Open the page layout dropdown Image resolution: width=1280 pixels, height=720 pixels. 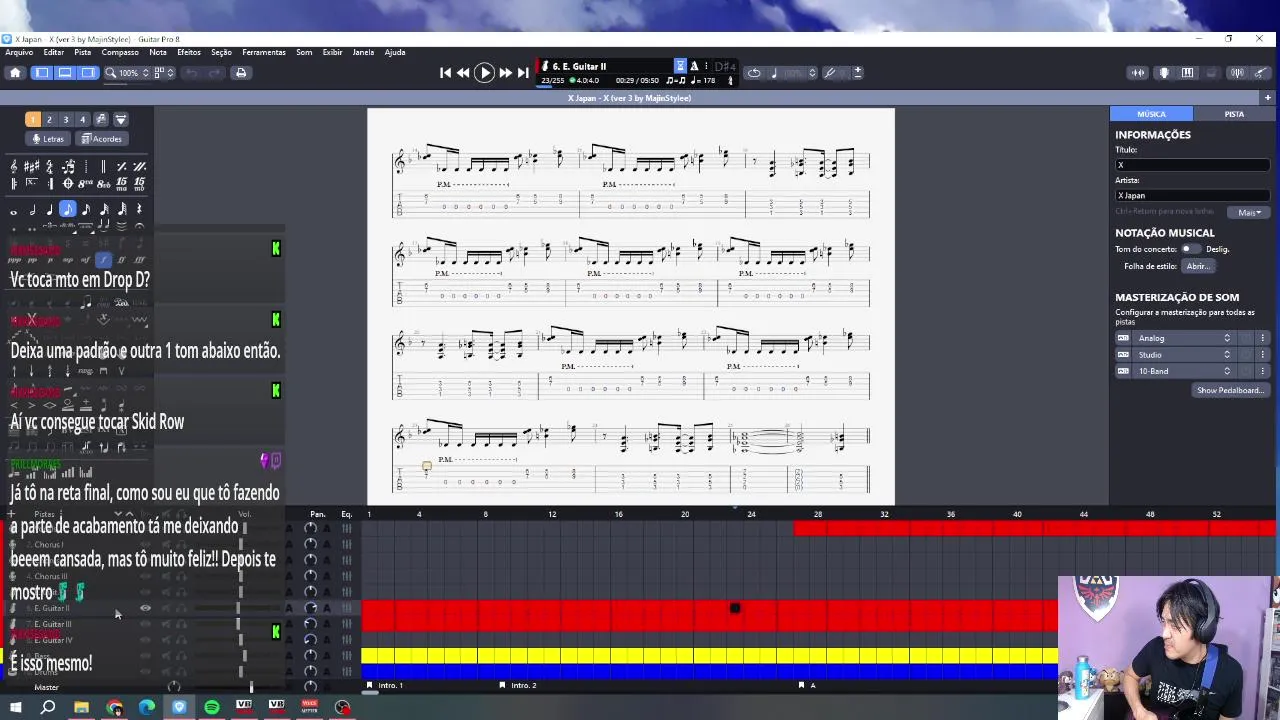(164, 73)
